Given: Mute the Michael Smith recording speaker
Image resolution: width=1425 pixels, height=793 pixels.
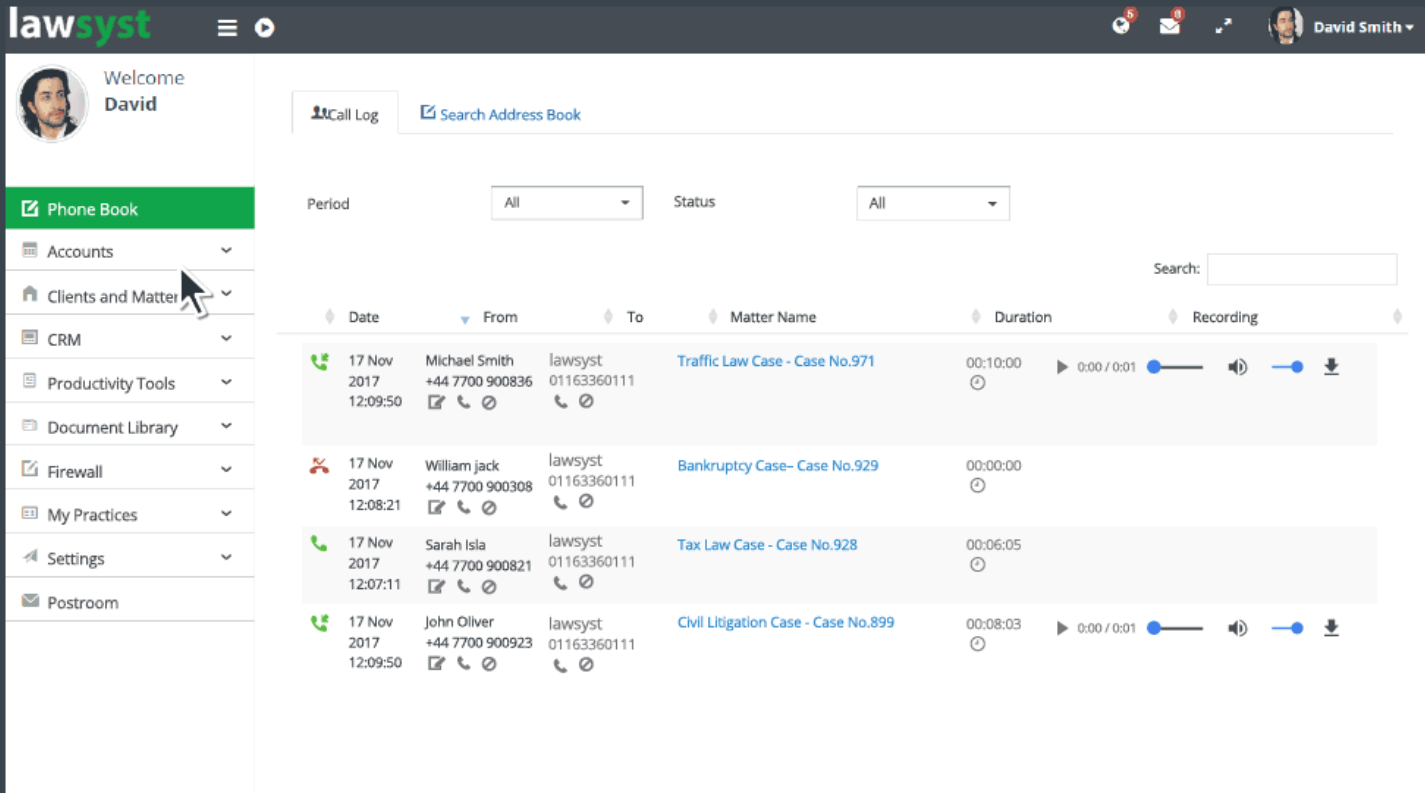Looking at the screenshot, I should [x=1237, y=367].
